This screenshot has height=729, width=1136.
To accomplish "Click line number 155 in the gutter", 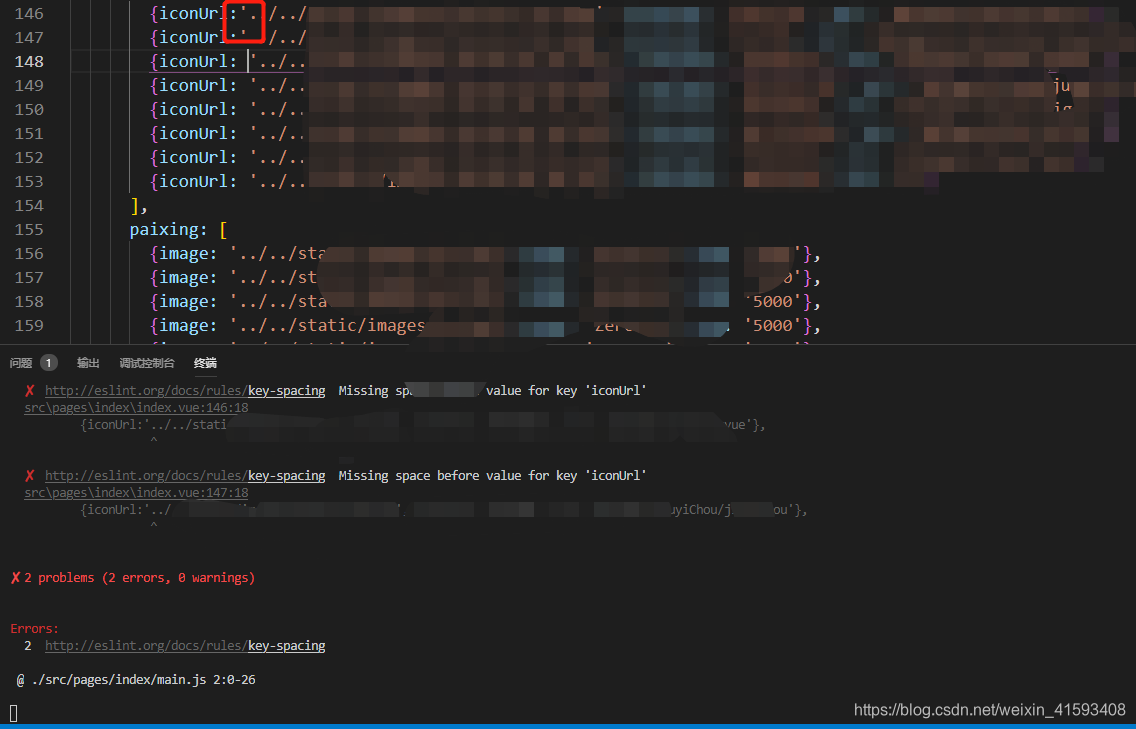I will [29, 229].
